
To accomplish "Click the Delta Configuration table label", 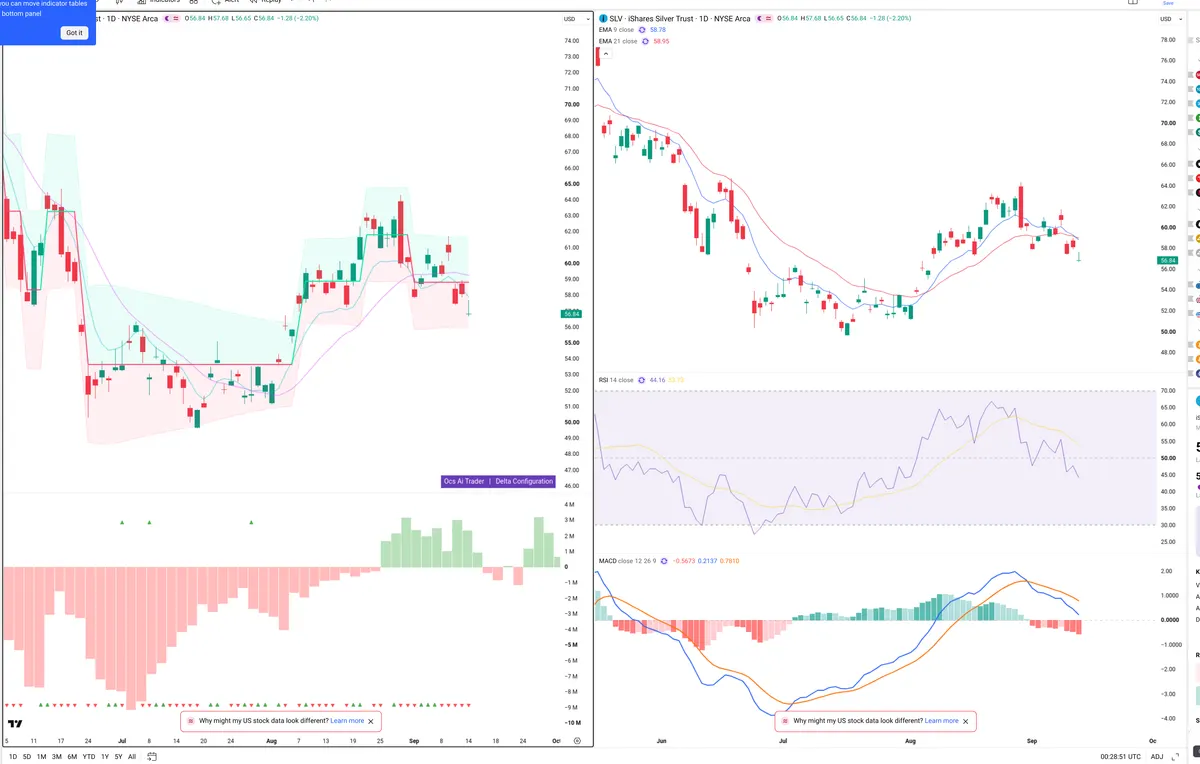I will coord(524,481).
